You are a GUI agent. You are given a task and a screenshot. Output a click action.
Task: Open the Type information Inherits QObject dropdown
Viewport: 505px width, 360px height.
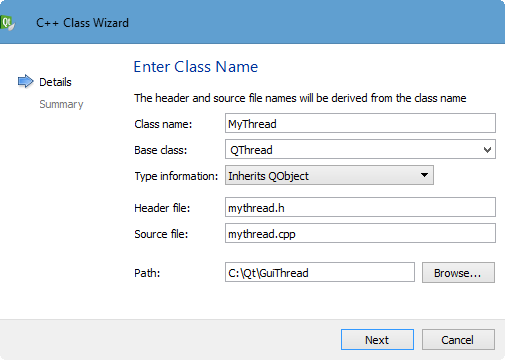329,175
